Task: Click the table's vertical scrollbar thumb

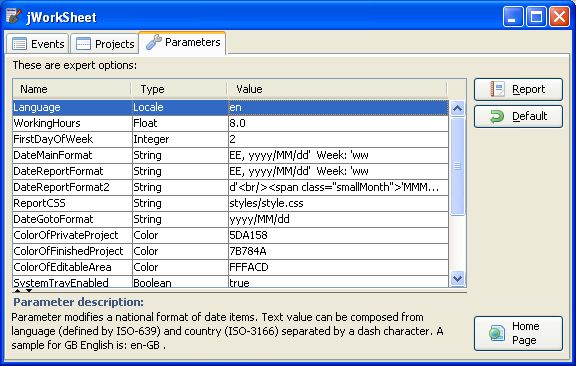Action: (x=457, y=166)
